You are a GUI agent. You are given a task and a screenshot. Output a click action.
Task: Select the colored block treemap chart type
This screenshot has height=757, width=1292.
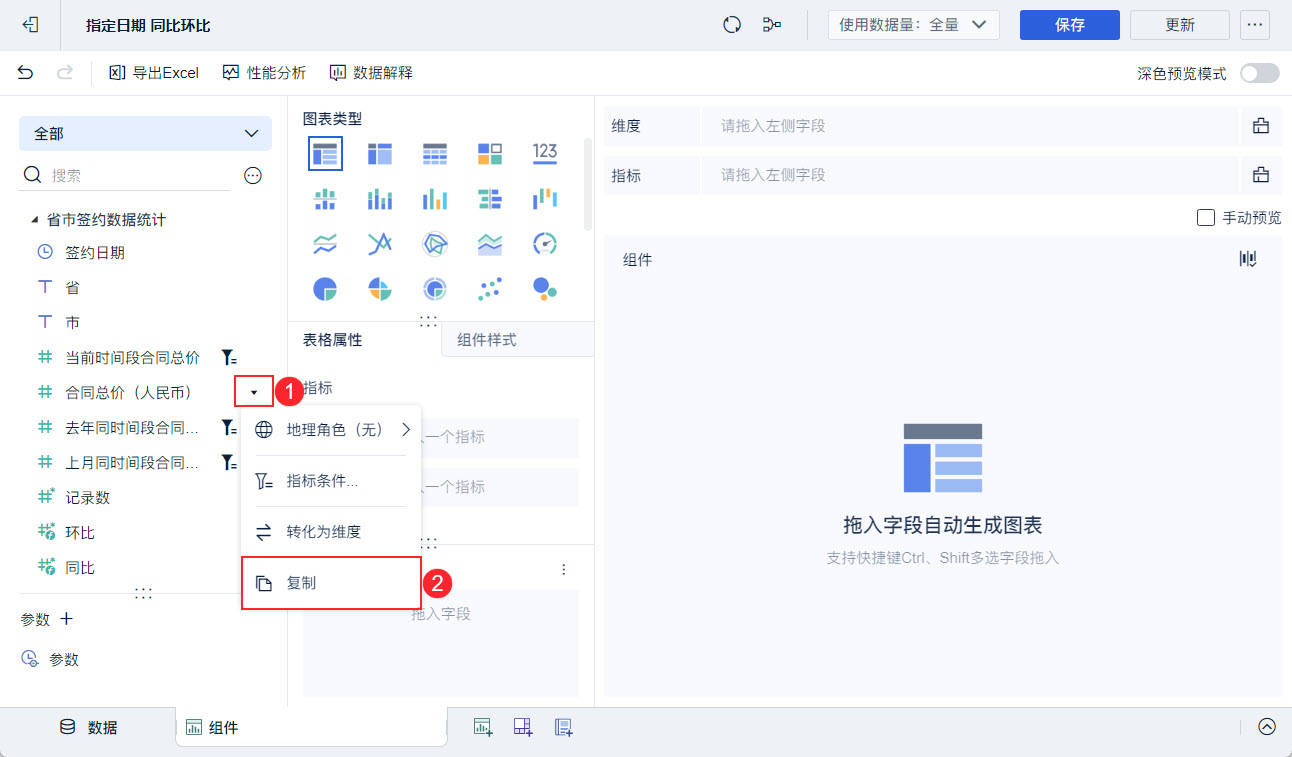(490, 153)
